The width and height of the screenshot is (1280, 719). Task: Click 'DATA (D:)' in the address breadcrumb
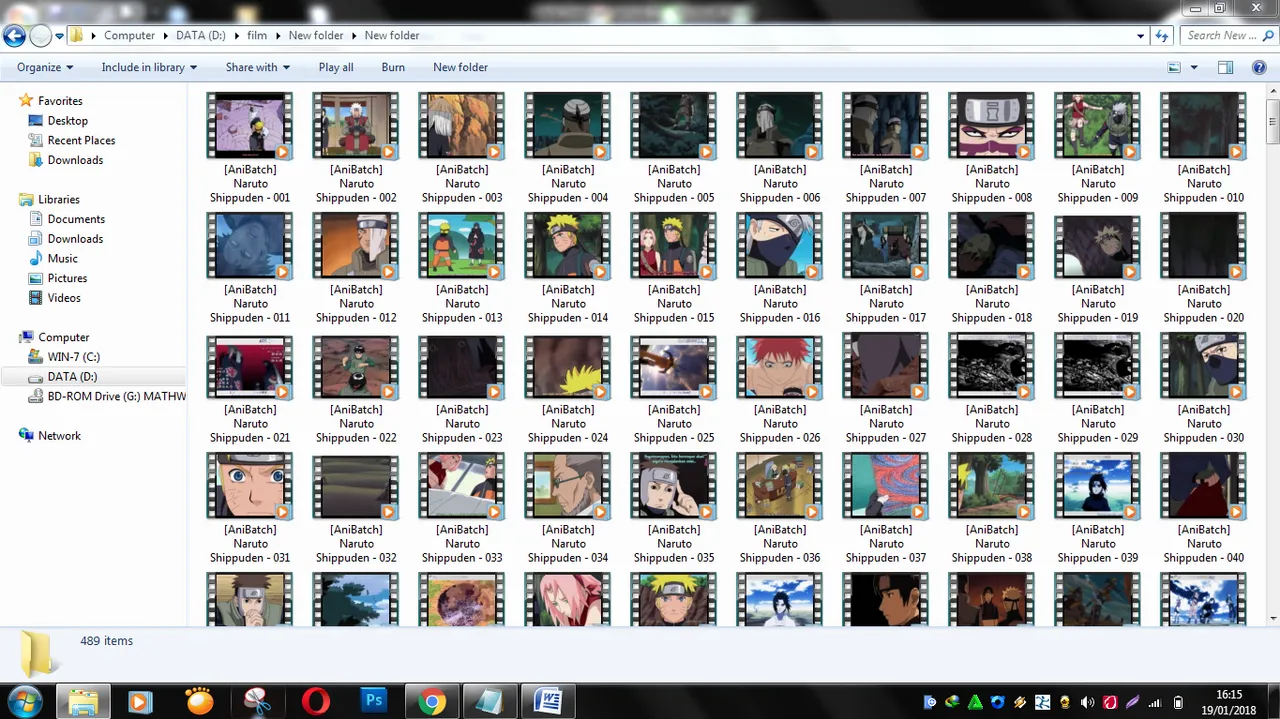pos(201,35)
